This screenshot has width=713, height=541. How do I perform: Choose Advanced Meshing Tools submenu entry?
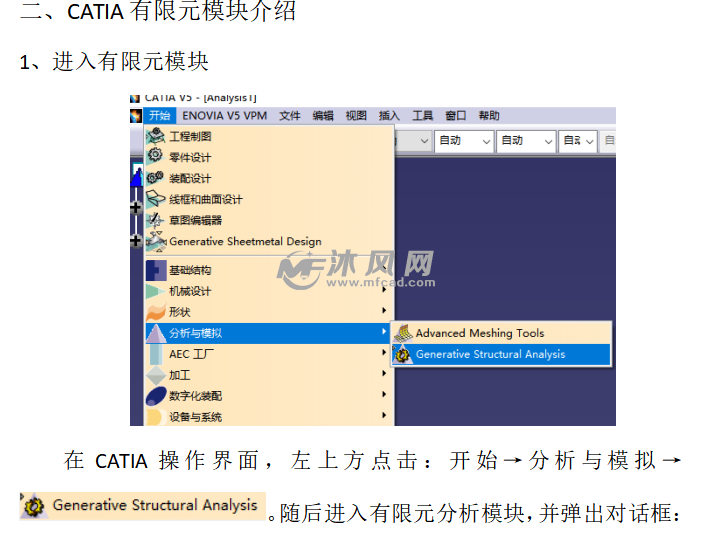(501, 333)
